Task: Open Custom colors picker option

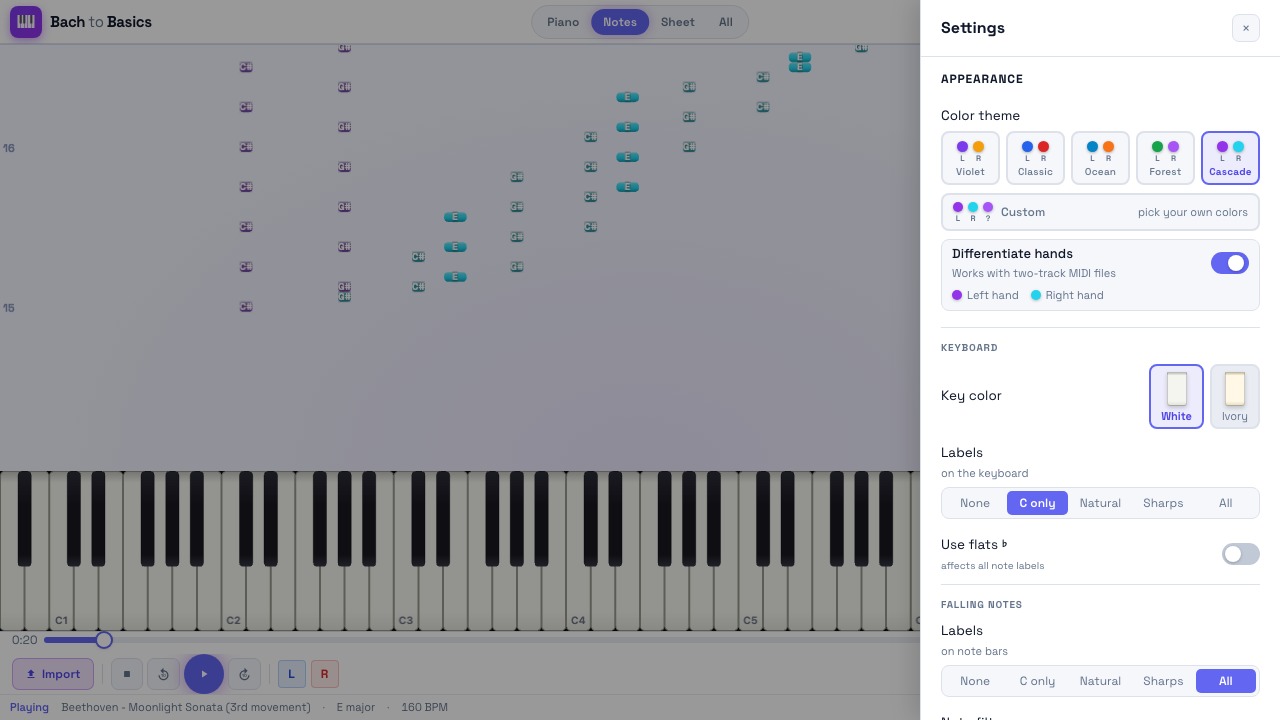Action: click(x=1100, y=212)
